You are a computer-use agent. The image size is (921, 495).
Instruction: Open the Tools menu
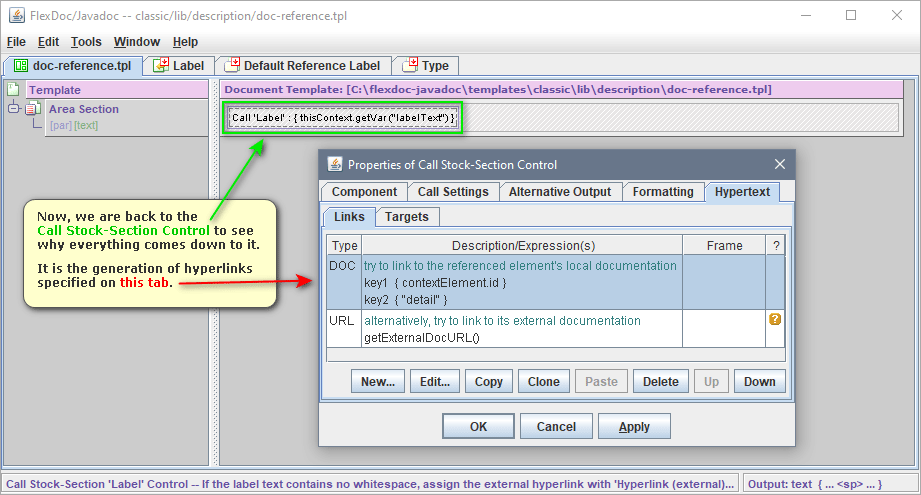point(86,42)
